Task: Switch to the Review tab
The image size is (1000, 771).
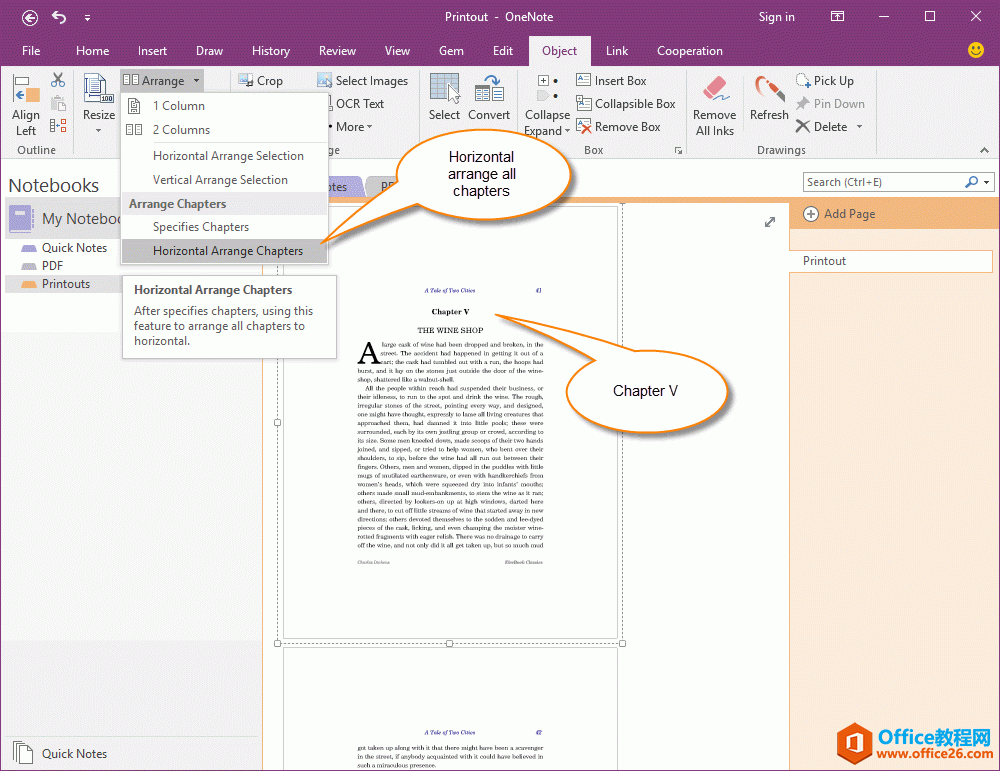Action: 337,51
